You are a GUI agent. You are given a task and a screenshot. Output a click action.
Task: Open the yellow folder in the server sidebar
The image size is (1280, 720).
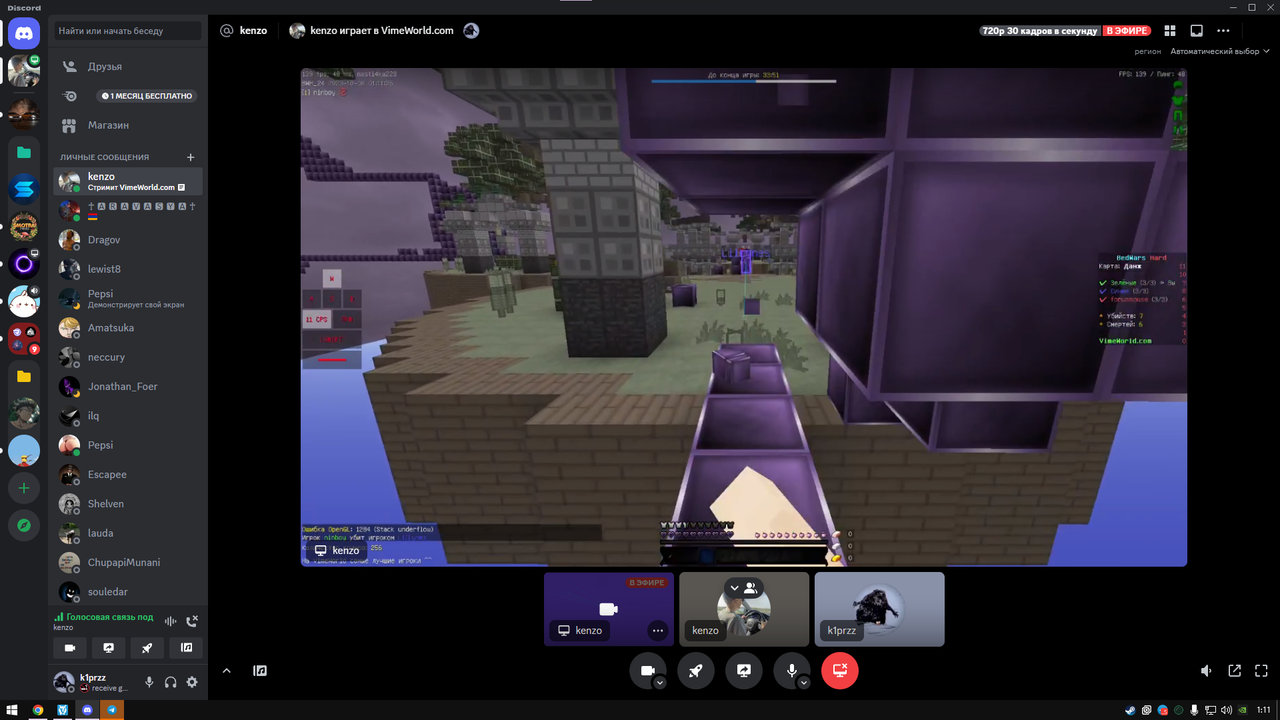coord(24,377)
